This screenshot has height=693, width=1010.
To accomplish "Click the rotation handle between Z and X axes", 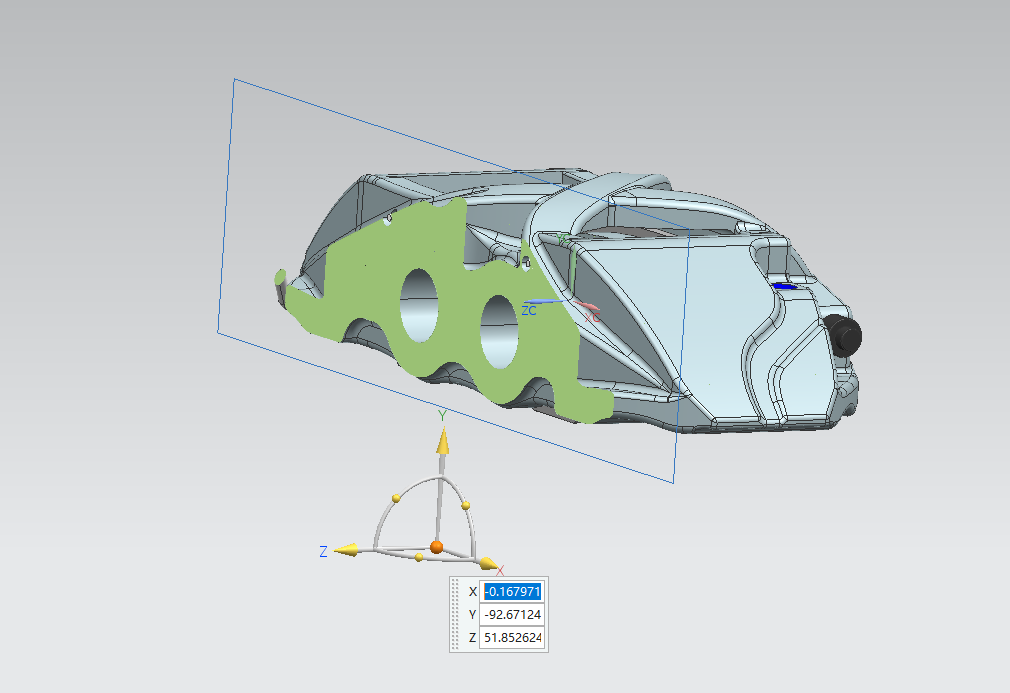I will pyautogui.click(x=418, y=557).
